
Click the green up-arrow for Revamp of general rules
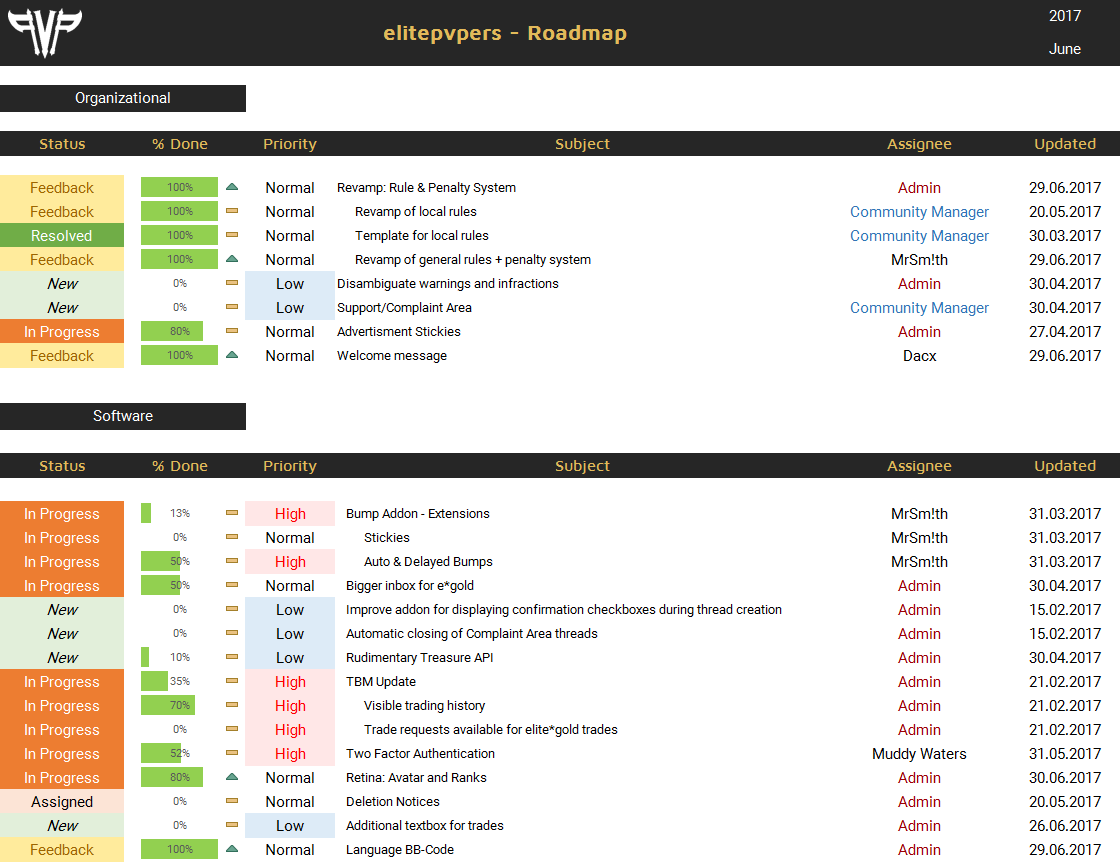[231, 259]
